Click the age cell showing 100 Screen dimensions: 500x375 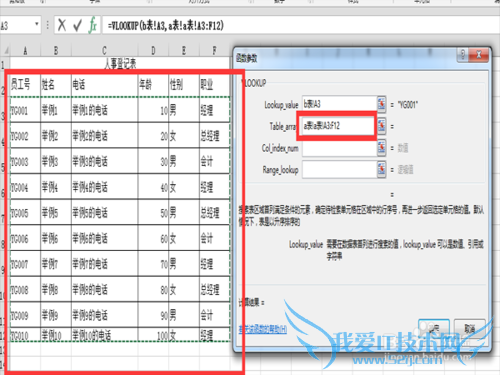(153, 335)
